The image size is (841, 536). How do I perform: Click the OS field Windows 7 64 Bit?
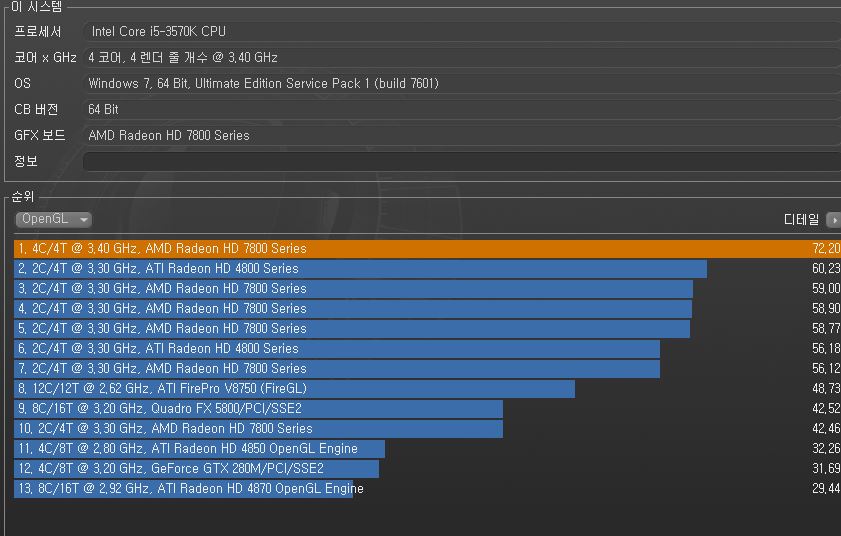(462, 83)
